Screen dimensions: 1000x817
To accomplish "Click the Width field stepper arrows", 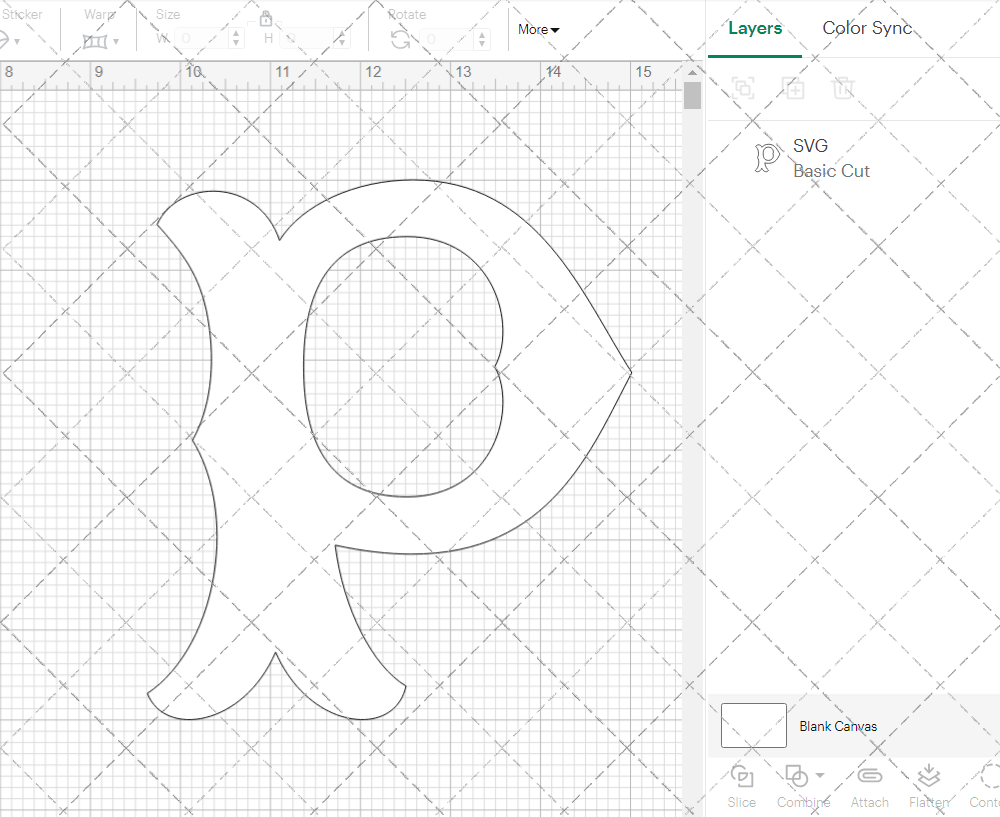I will coord(236,38).
